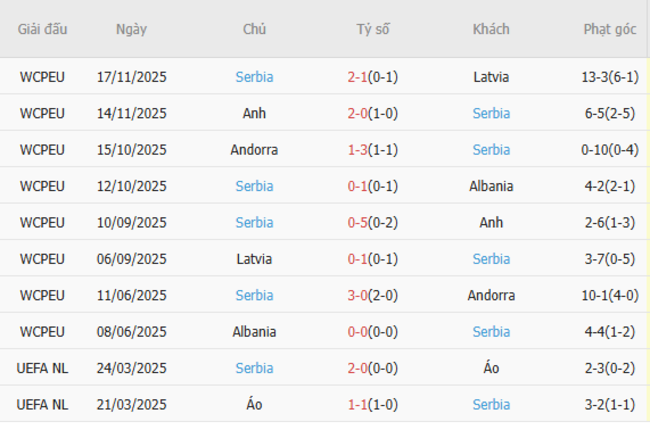
Task: Click the 10-1(4-0) corner kicks result
Action: (x=609, y=296)
